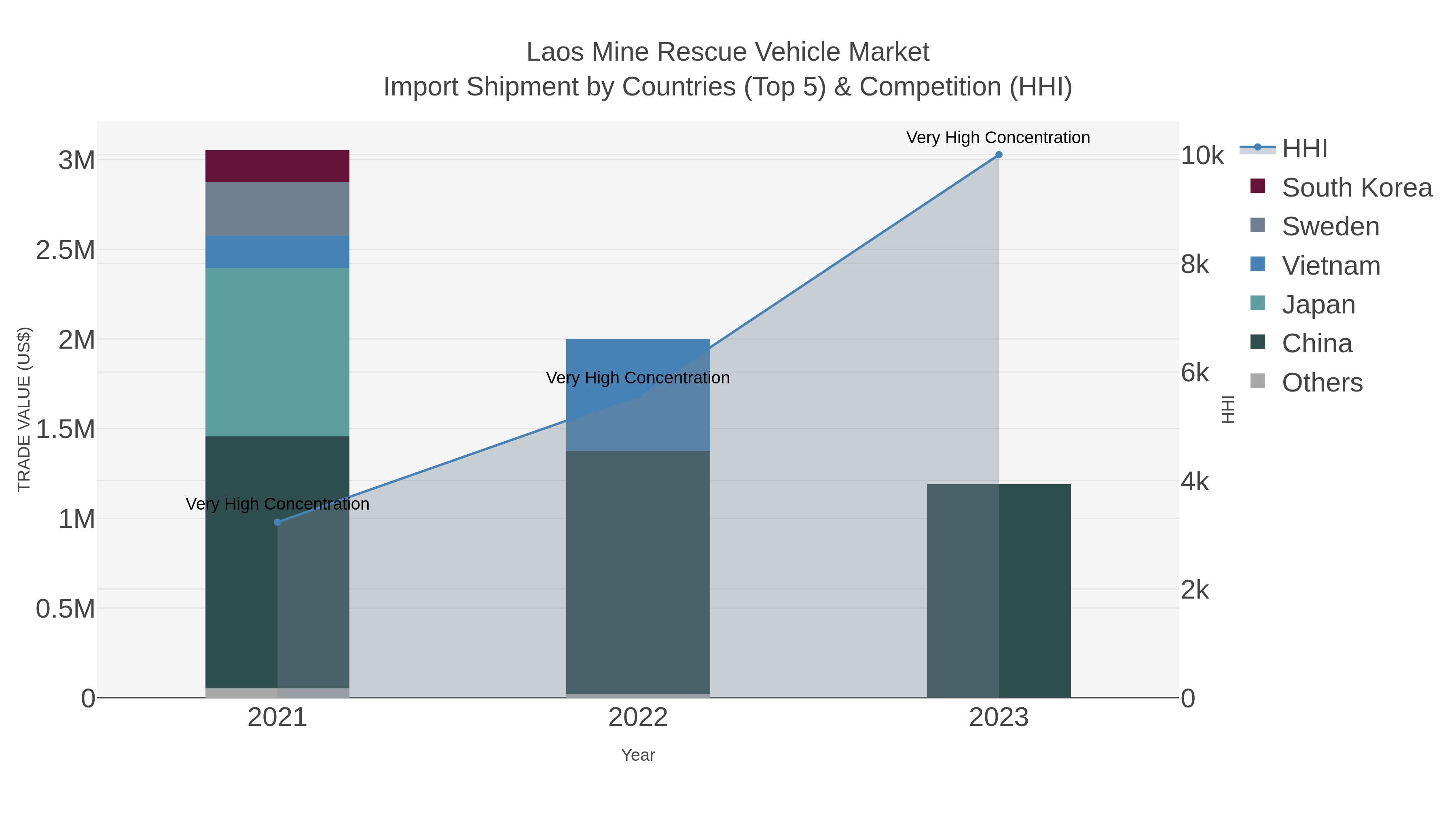Select the Vietnam bar segment in 2021
Screen dimensions: 1456x819
277,252
